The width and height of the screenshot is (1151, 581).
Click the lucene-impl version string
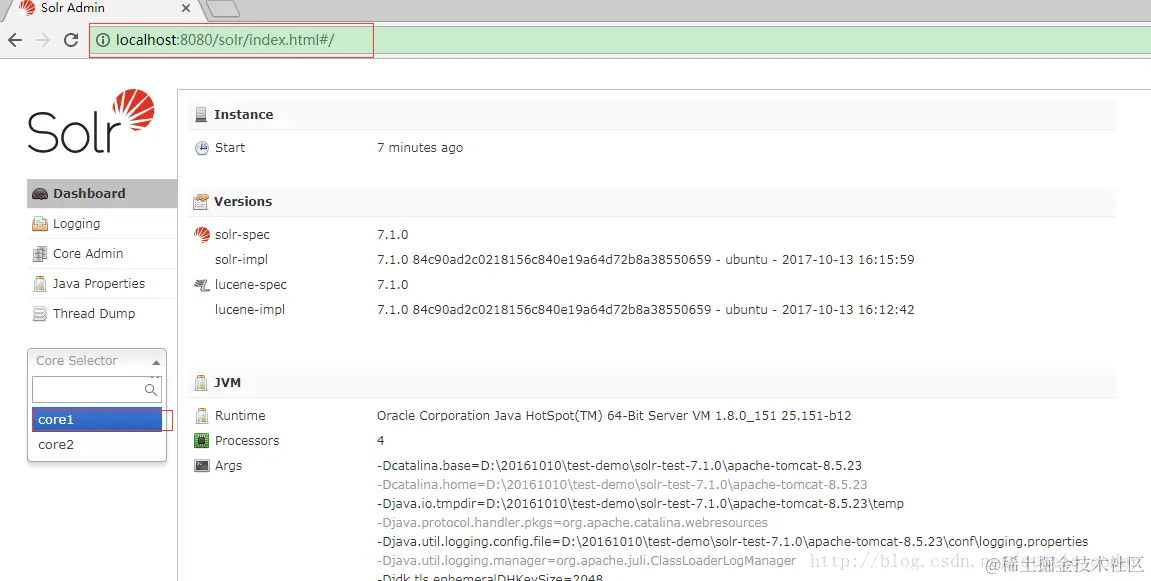(645, 309)
